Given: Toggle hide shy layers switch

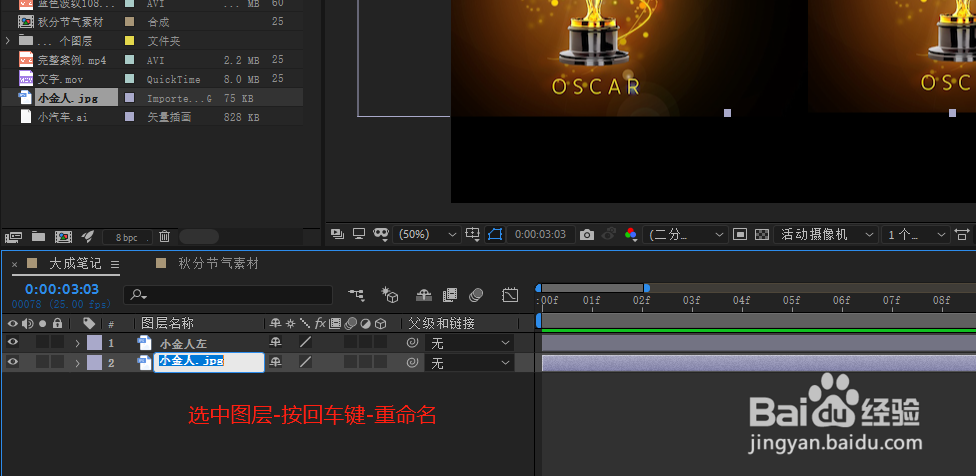Looking at the screenshot, I should coord(424,295).
